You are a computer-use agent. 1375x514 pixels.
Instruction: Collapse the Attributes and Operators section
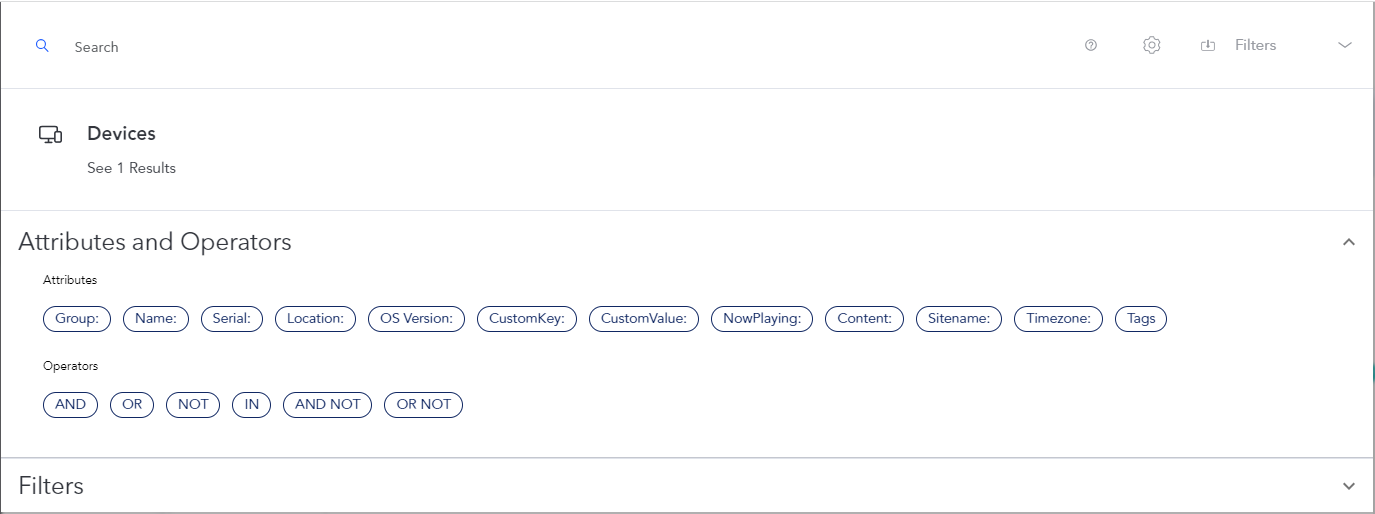[1348, 242]
